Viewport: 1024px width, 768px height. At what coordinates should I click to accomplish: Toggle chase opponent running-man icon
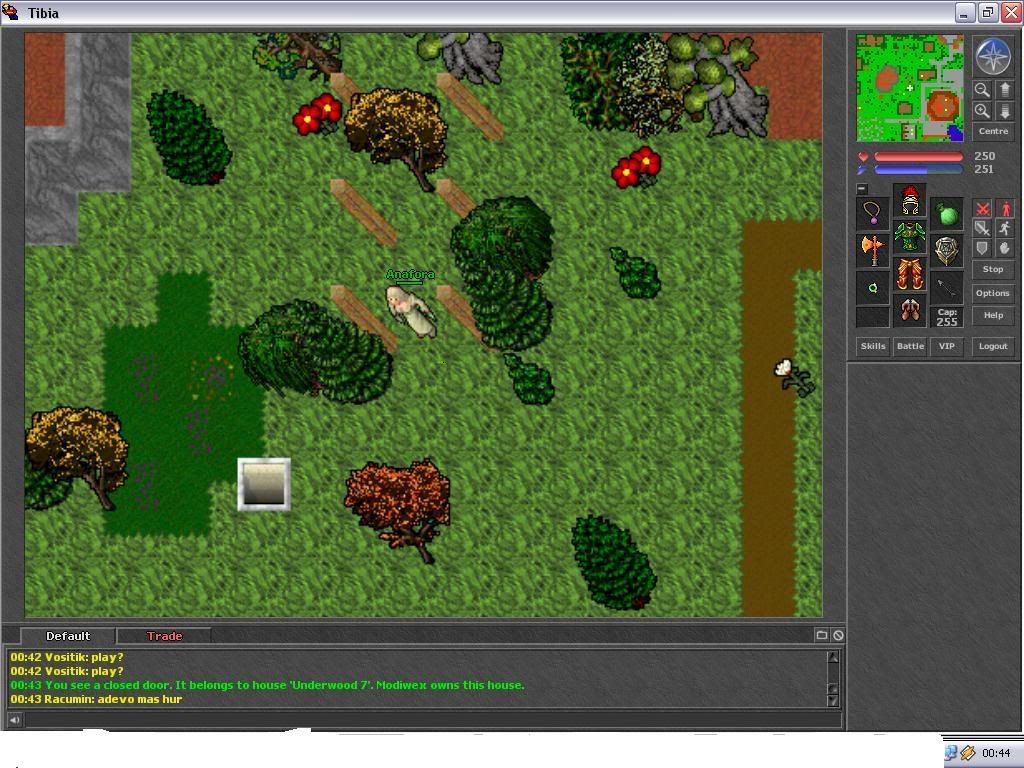pyautogui.click(x=1005, y=228)
